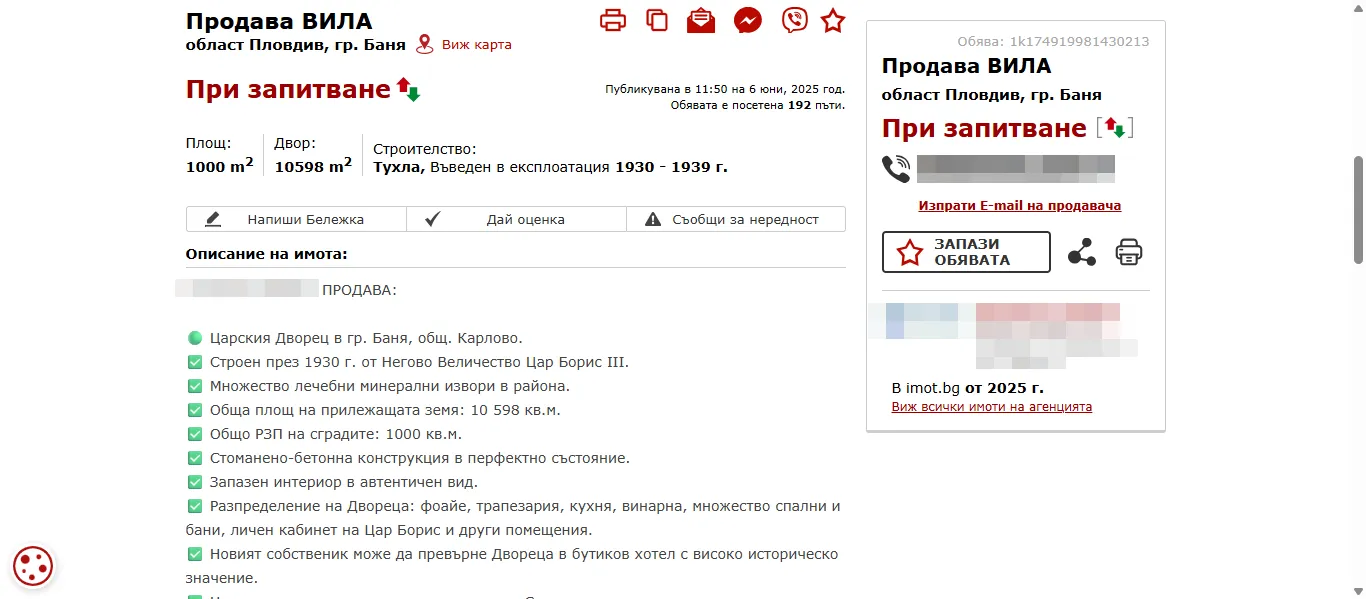The width and height of the screenshot is (1366, 599).
Task: Open the 'Напиши Бележка' tab
Action: (x=296, y=219)
